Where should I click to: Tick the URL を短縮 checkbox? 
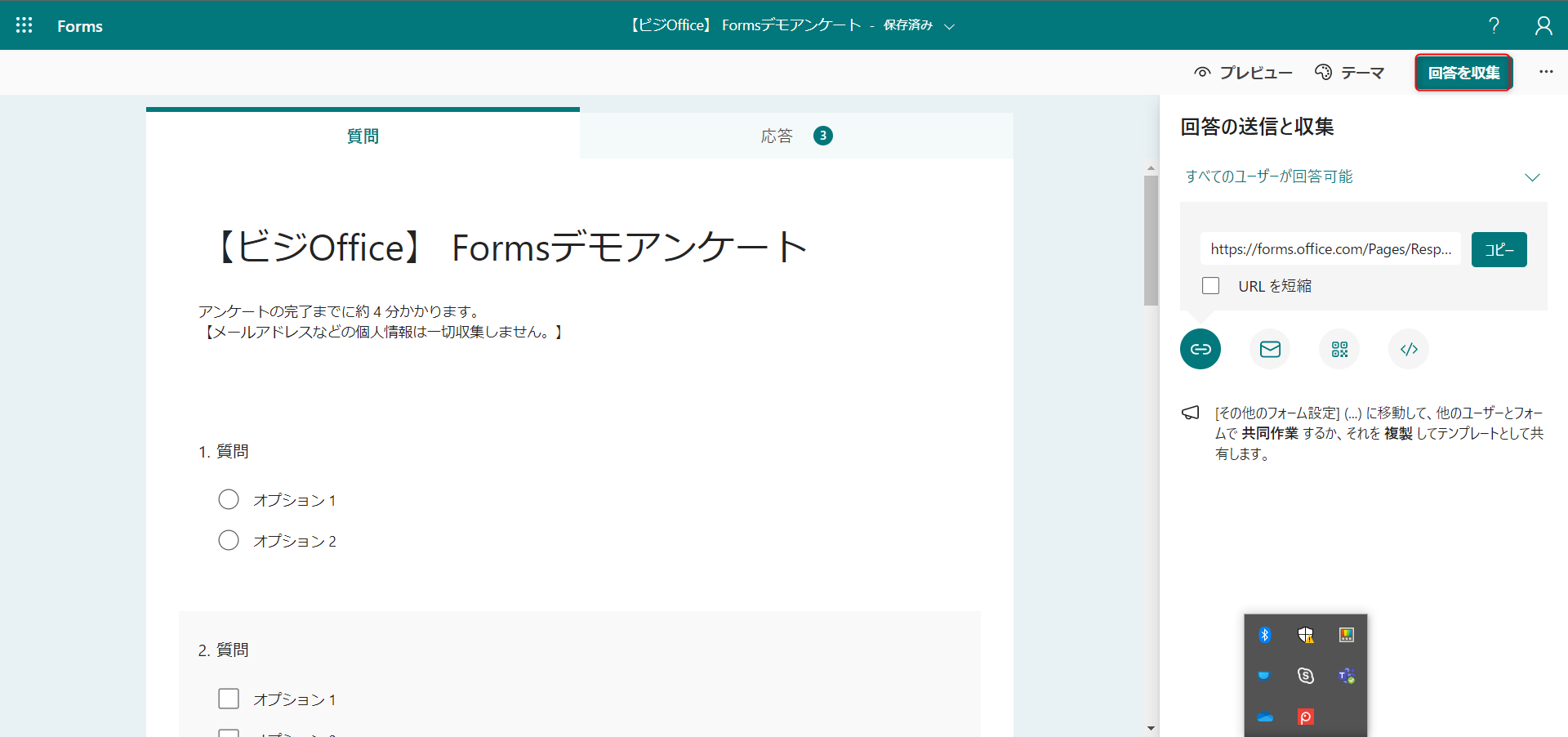pos(1211,285)
